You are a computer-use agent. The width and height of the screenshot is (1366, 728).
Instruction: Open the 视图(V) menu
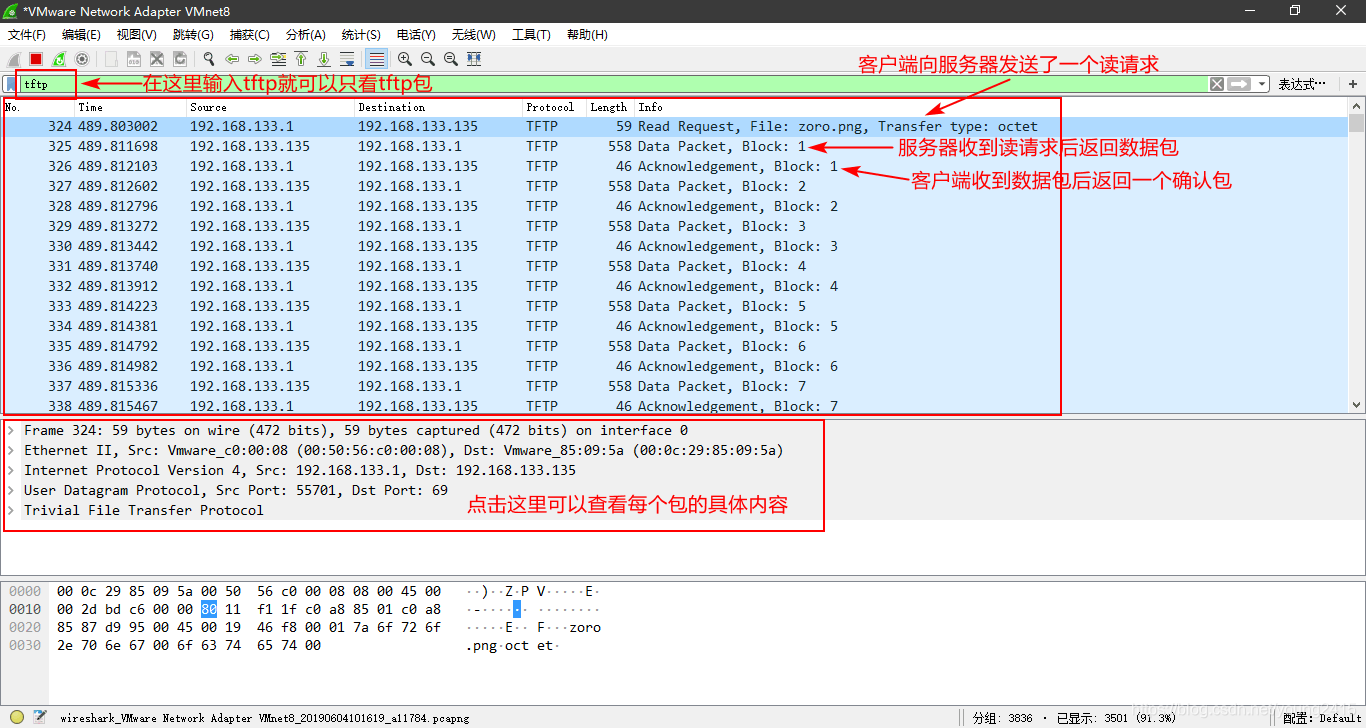click(x=136, y=35)
